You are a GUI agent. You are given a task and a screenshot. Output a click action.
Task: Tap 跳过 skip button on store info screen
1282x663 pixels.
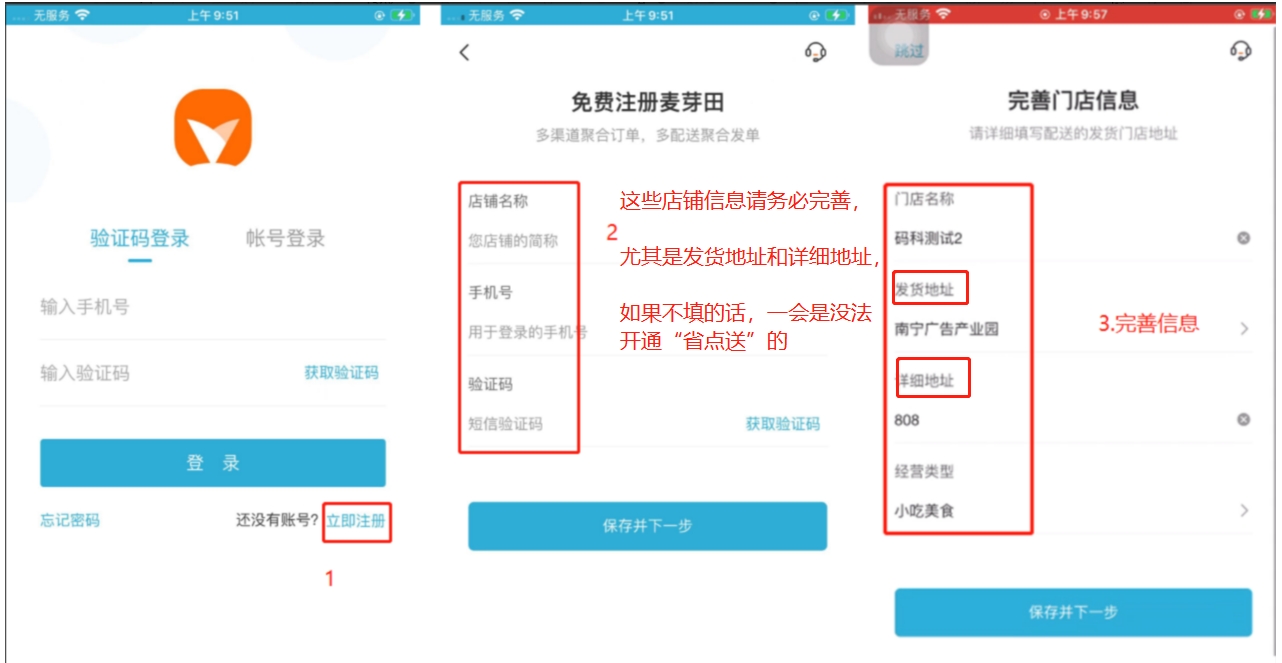coord(909,50)
